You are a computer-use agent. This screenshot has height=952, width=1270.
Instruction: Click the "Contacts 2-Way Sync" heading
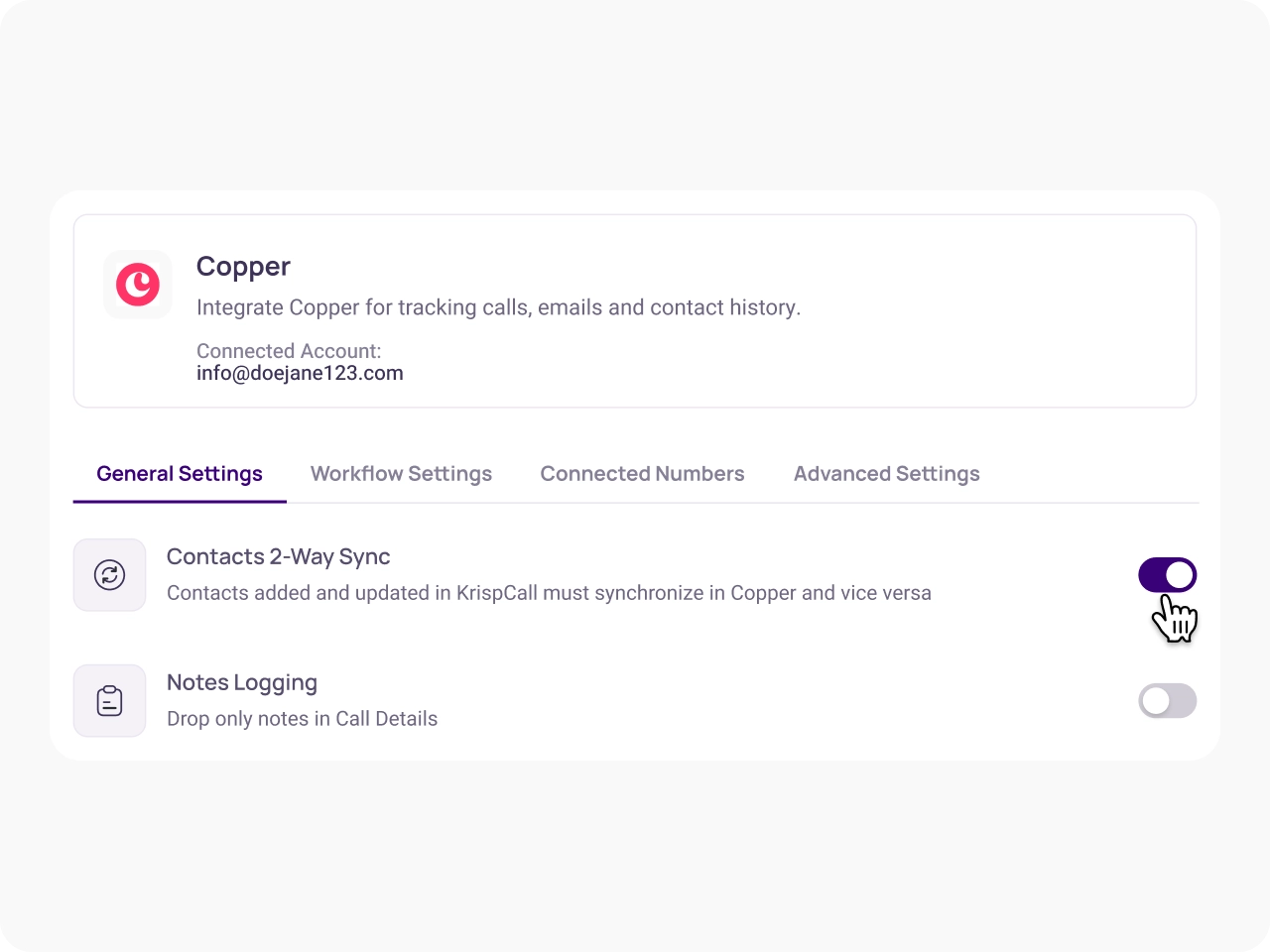click(278, 557)
